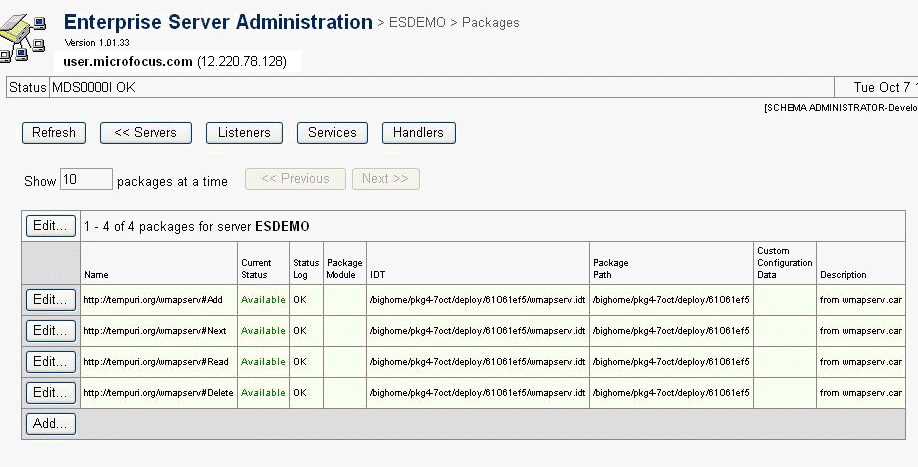
Task: Click Add... button to add package
Action: tap(50, 423)
